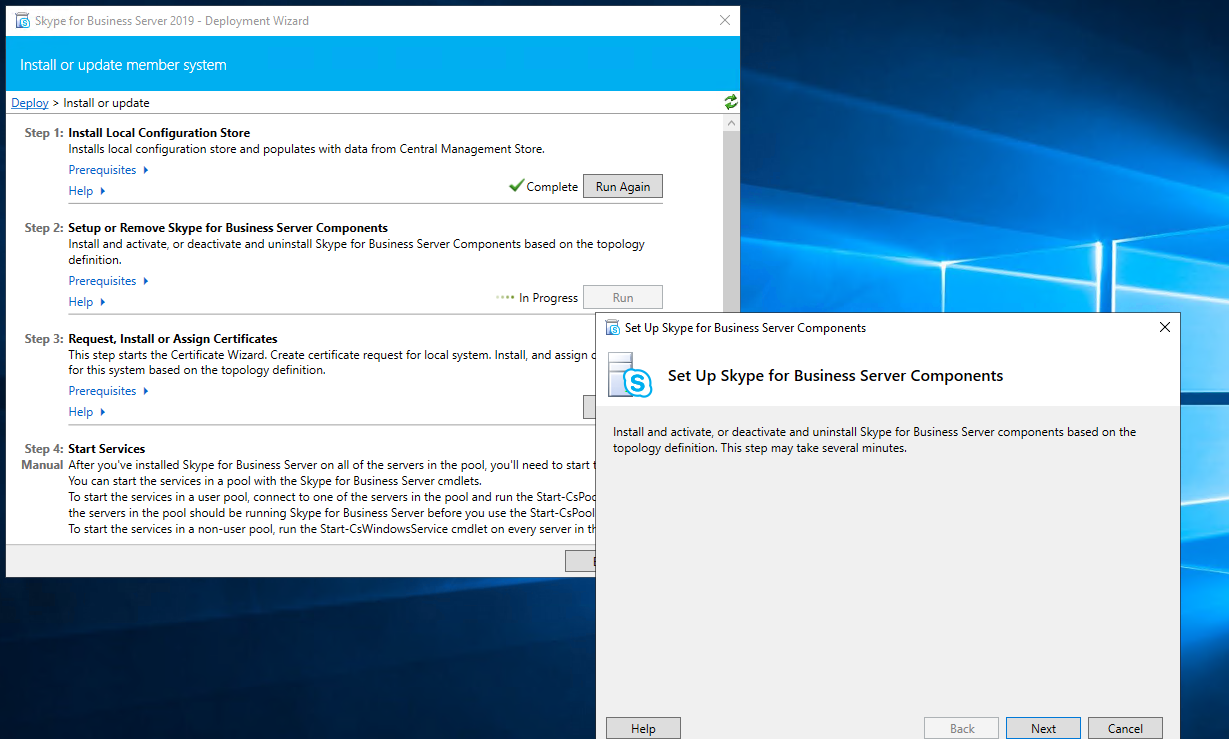
Task: Expand Help under Step 3
Action: click(86, 412)
